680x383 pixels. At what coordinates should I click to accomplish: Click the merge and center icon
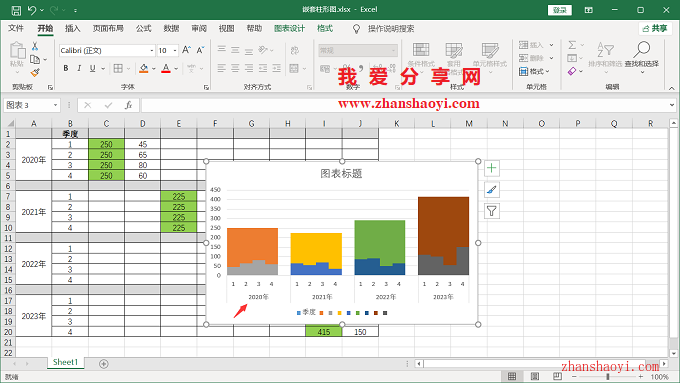point(294,68)
